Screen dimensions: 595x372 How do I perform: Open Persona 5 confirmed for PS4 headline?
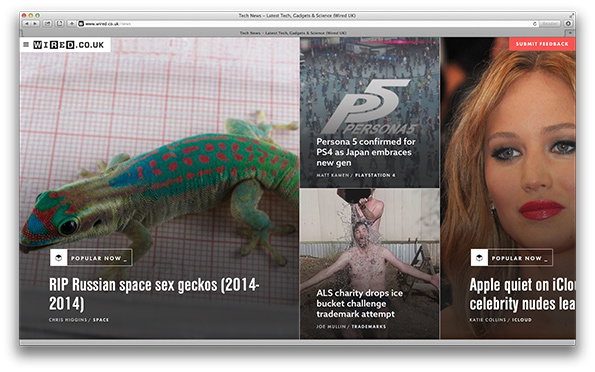(366, 152)
